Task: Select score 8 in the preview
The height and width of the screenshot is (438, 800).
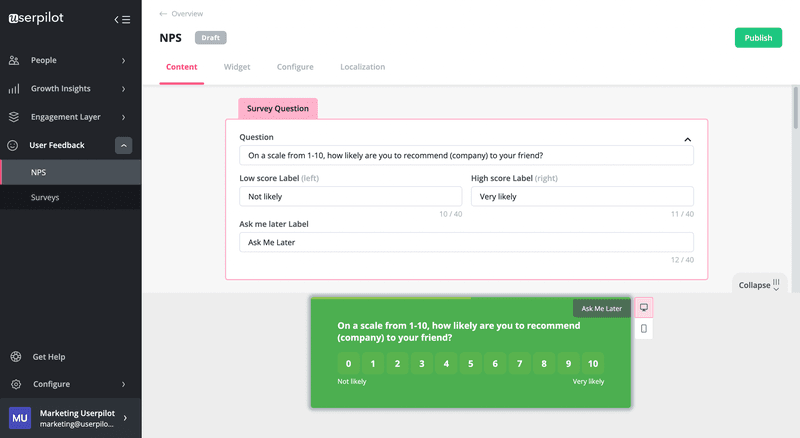Action: 544,363
